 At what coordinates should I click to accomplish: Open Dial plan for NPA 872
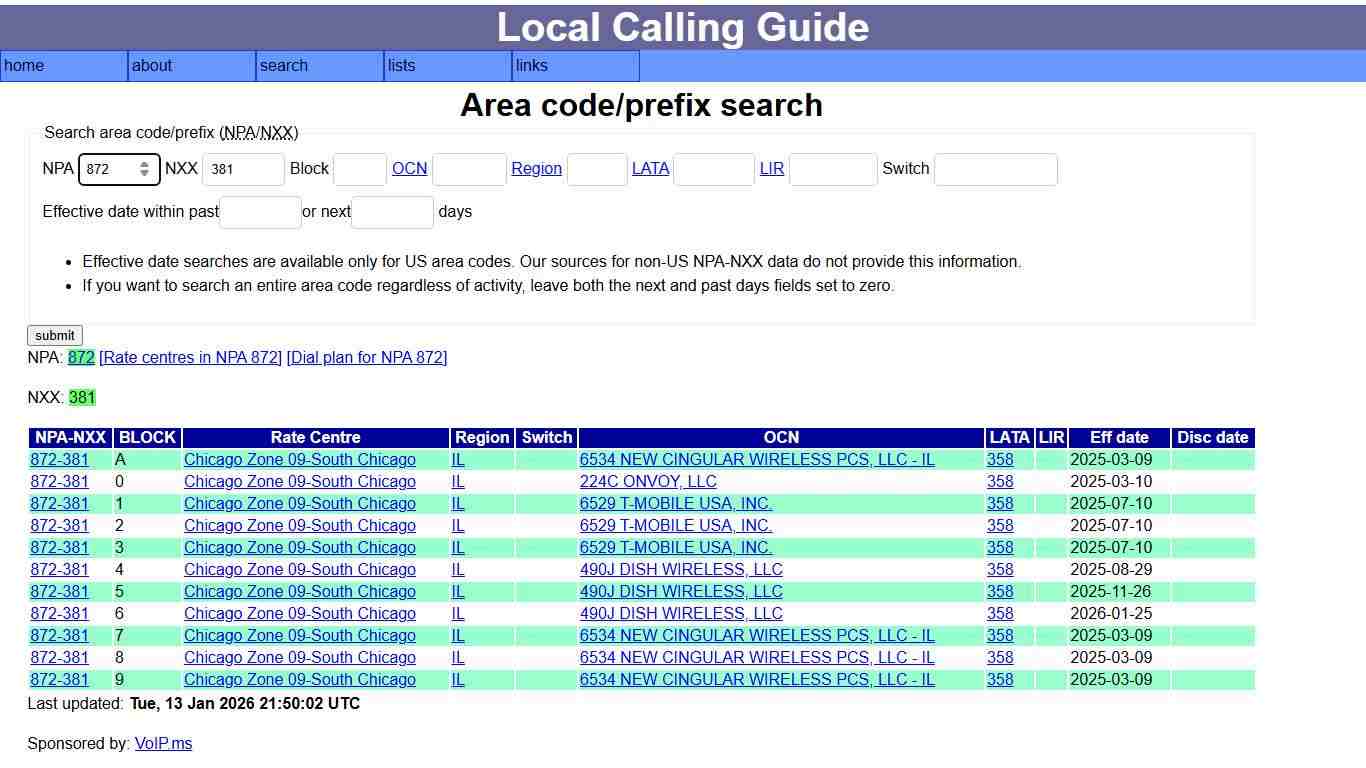click(366, 357)
